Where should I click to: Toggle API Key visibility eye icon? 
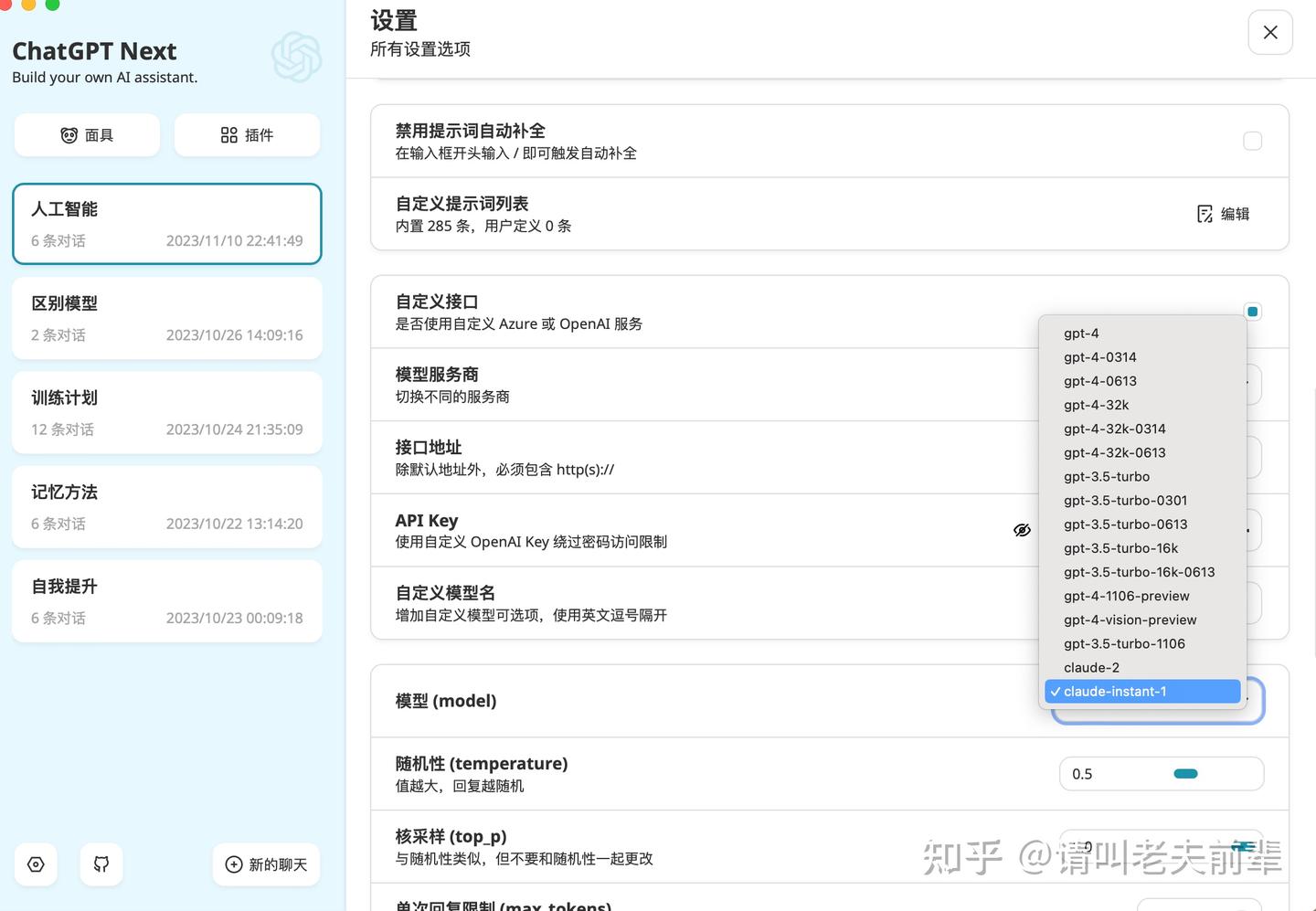tap(1022, 530)
